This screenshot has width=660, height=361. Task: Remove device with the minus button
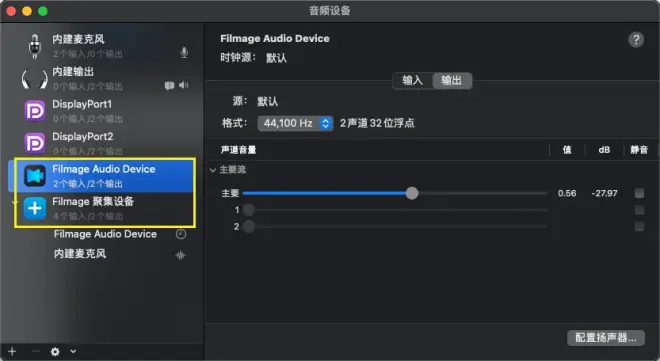tap(36, 351)
